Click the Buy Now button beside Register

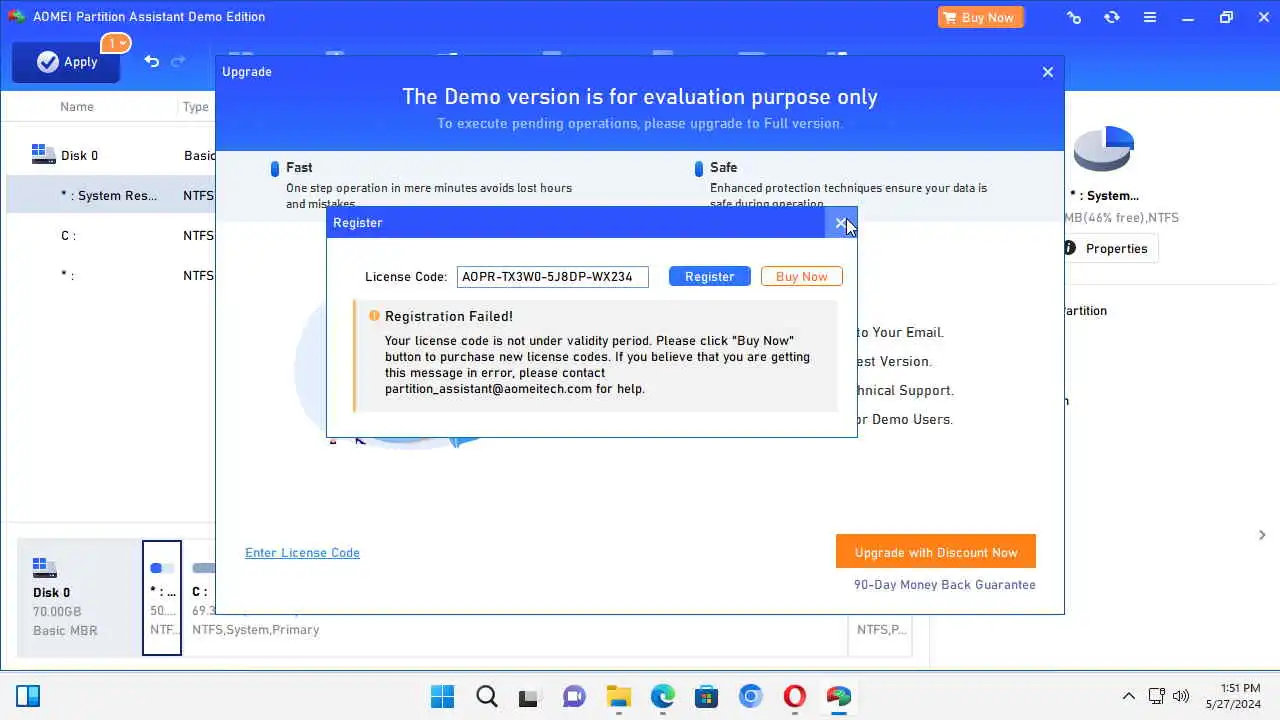point(801,276)
